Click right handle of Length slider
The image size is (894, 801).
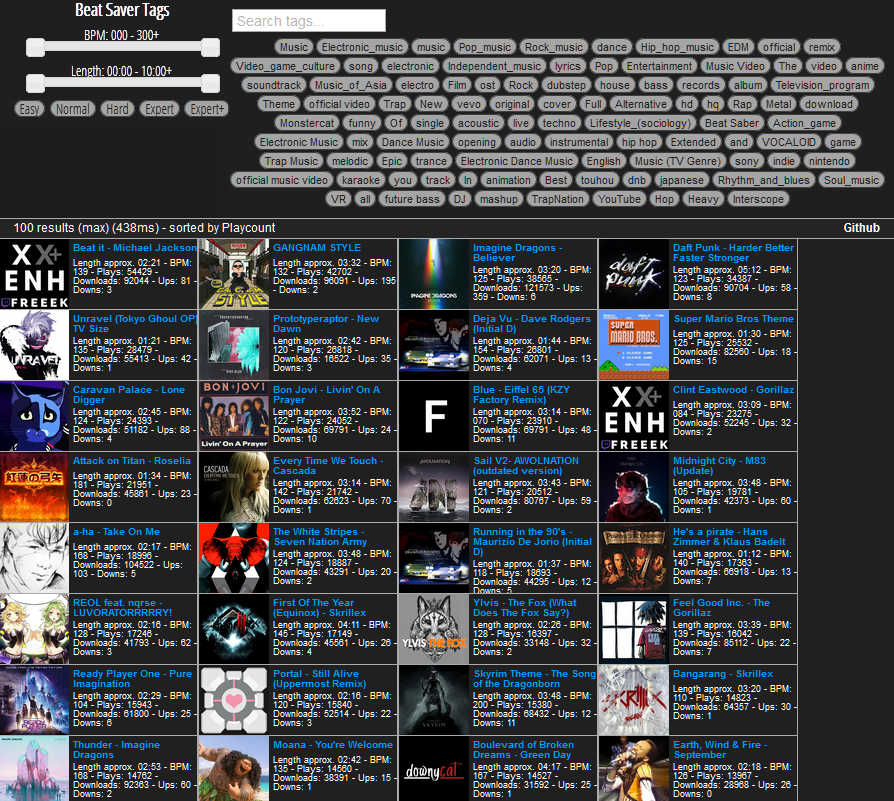point(210,84)
